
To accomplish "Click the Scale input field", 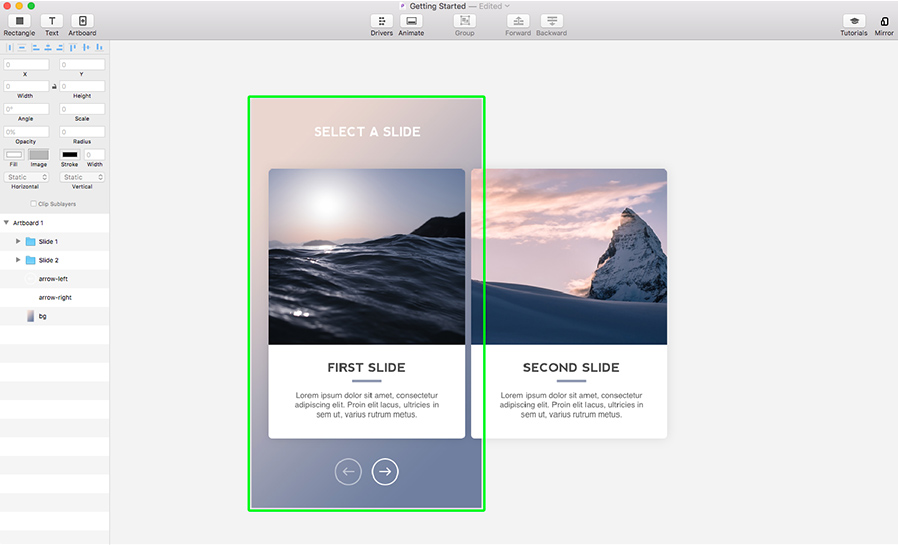I will [x=82, y=109].
